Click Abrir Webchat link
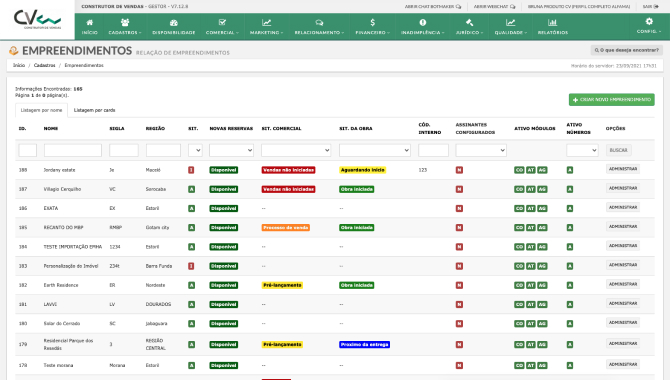 point(494,6)
